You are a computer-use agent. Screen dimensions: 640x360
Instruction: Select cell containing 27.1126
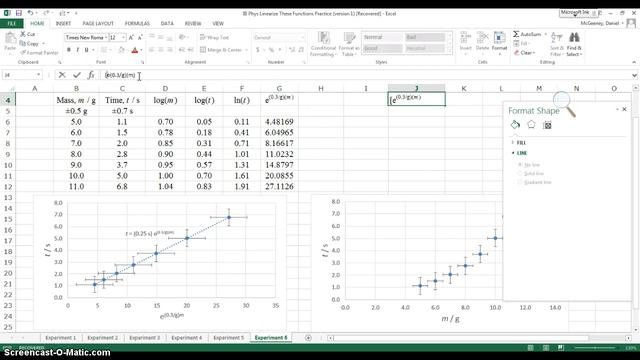click(279, 187)
